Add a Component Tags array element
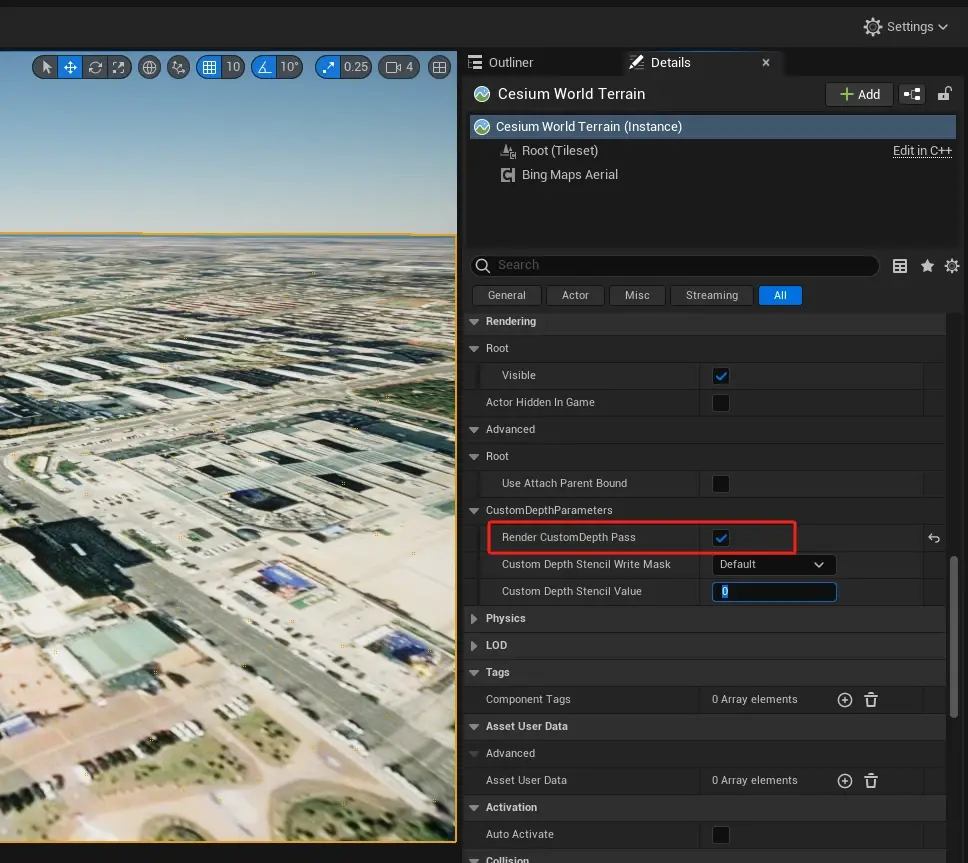This screenshot has height=863, width=968. (845, 699)
